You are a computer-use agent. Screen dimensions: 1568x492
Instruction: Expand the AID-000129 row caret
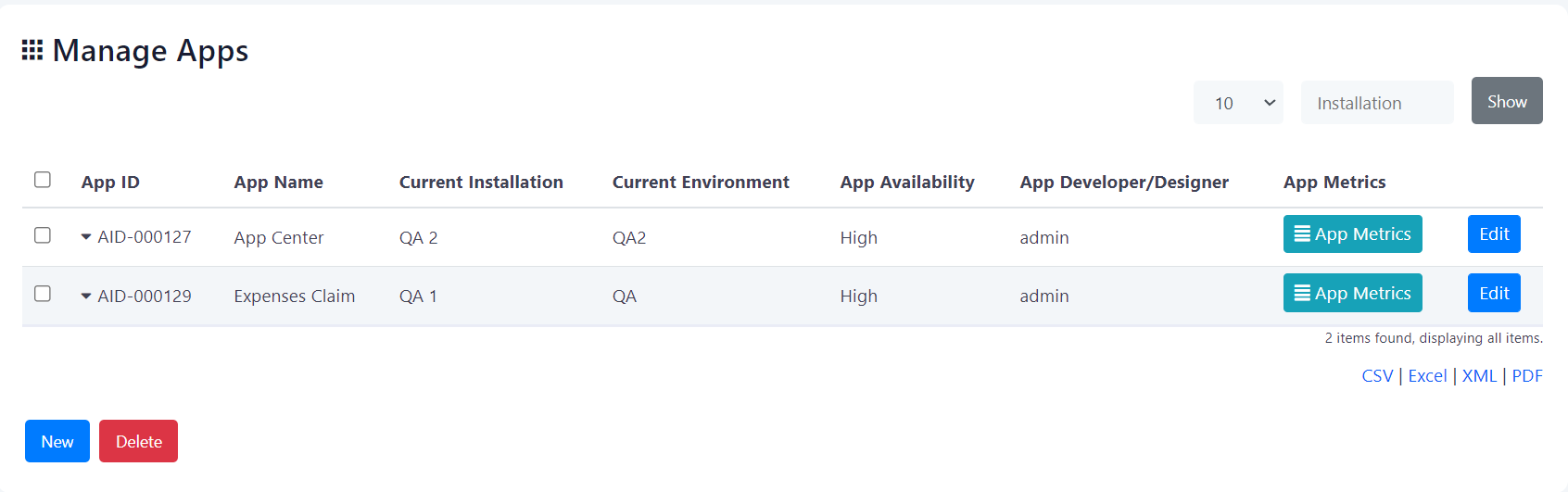86,296
